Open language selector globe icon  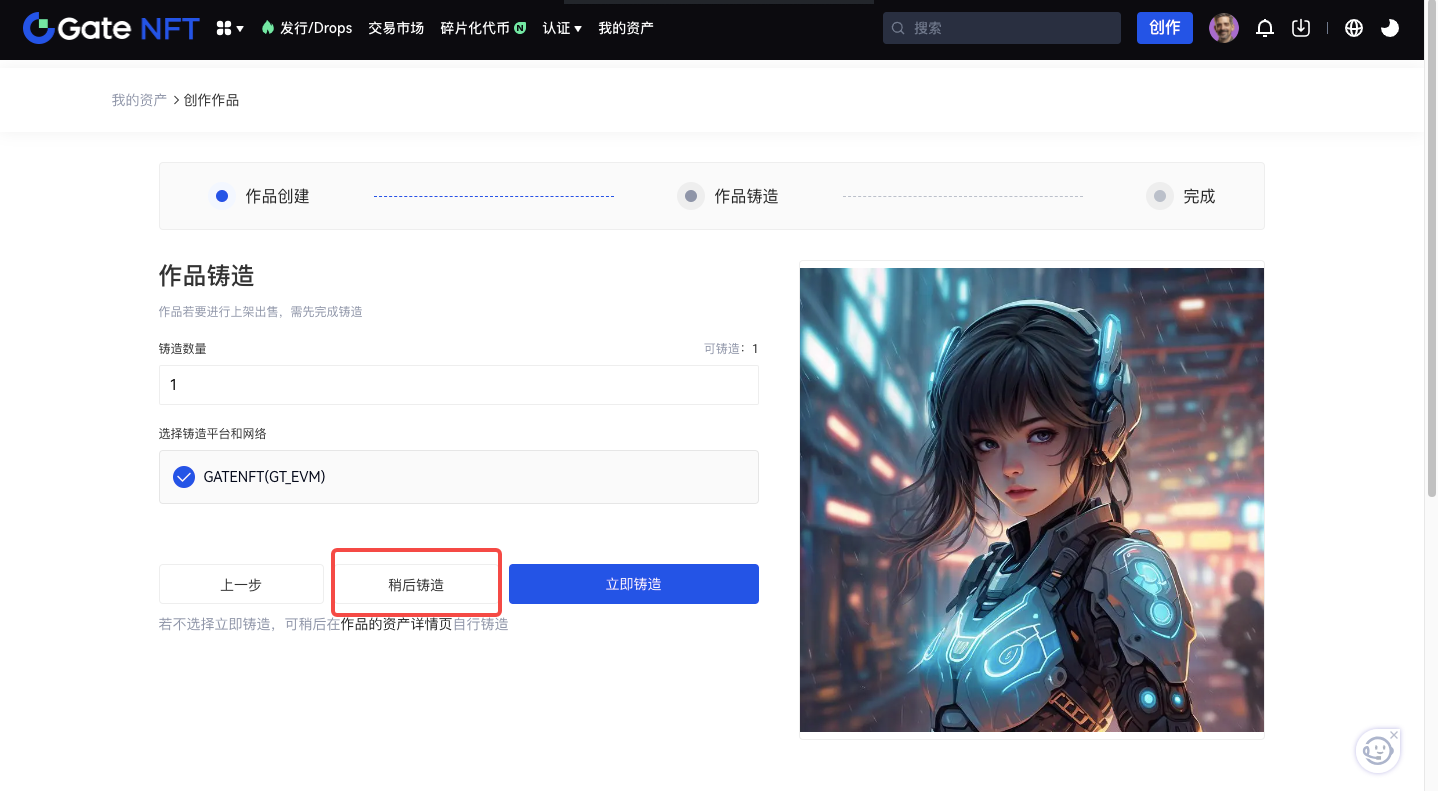(x=1354, y=28)
